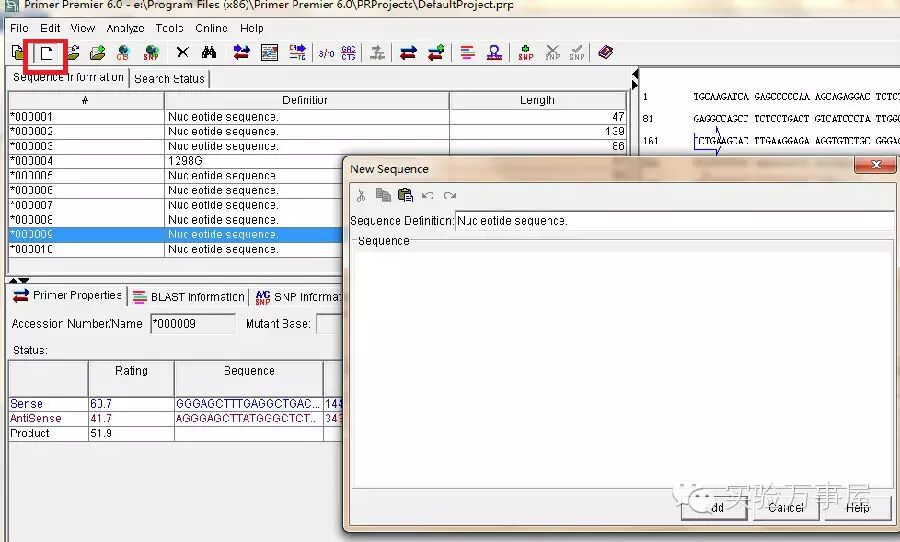
Task: Open the View menu
Action: coord(83,28)
